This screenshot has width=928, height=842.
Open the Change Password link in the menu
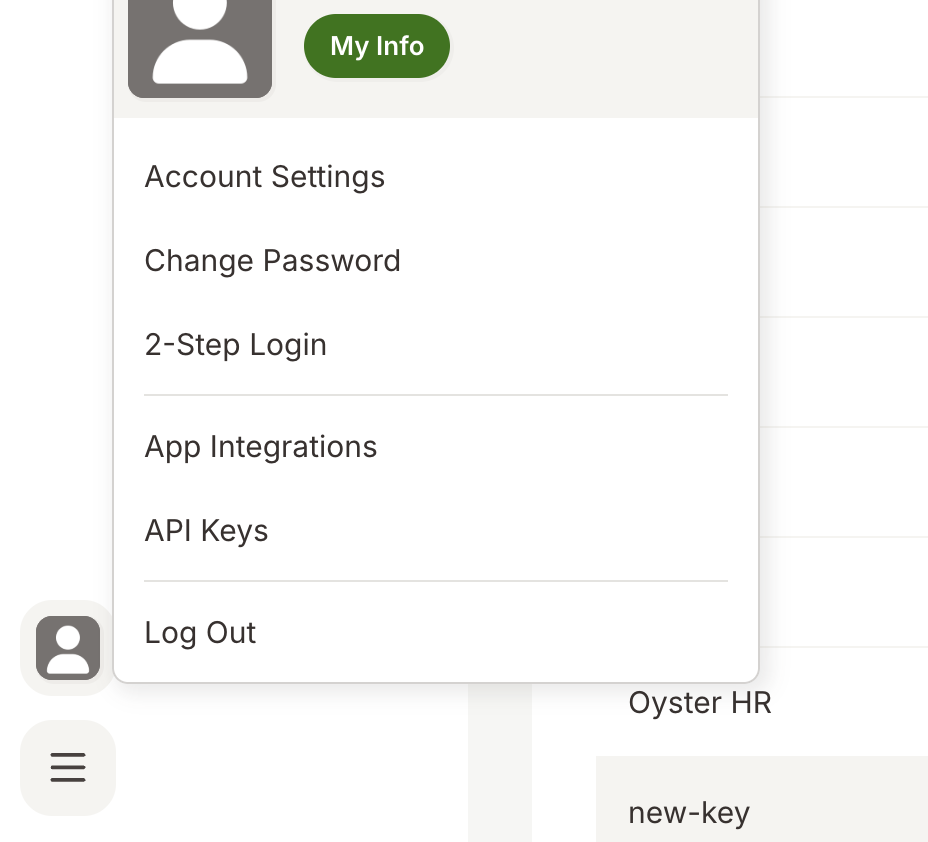pos(272,260)
